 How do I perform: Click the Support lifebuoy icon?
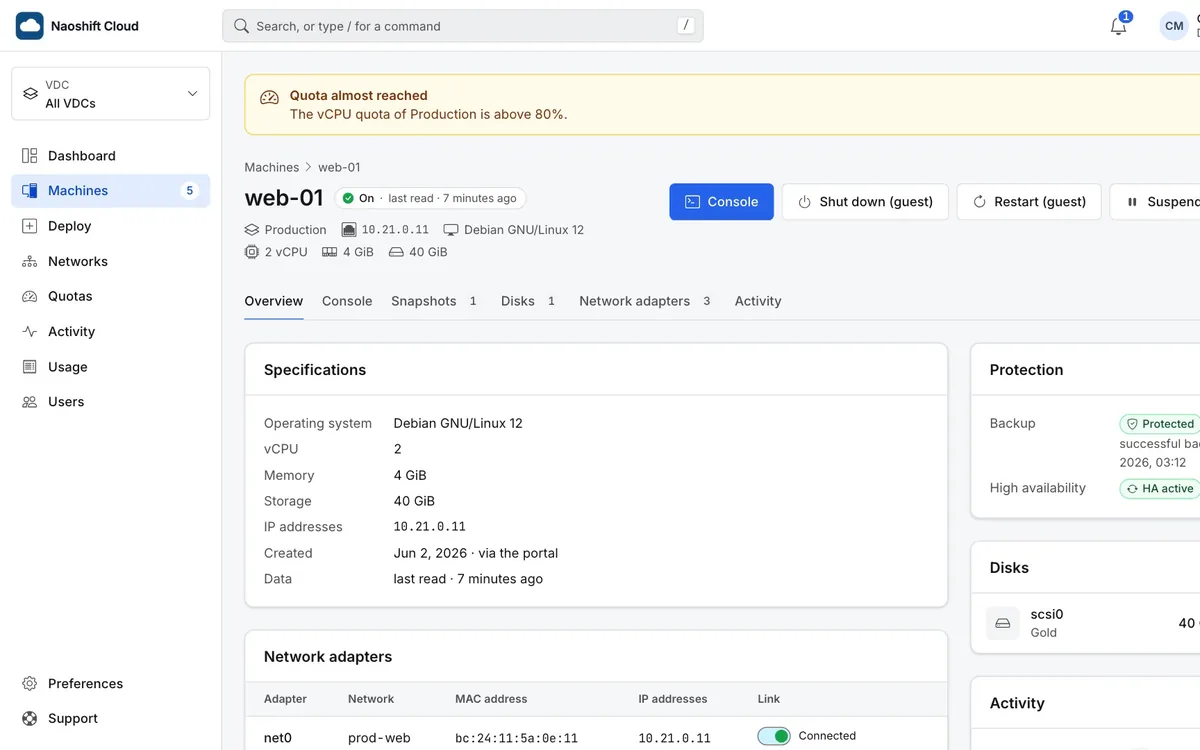click(x=30, y=719)
